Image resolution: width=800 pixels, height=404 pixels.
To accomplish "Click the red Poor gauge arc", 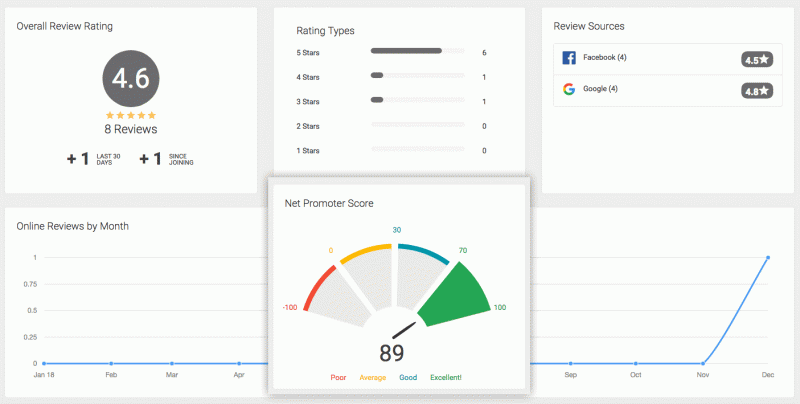I will (x=317, y=285).
